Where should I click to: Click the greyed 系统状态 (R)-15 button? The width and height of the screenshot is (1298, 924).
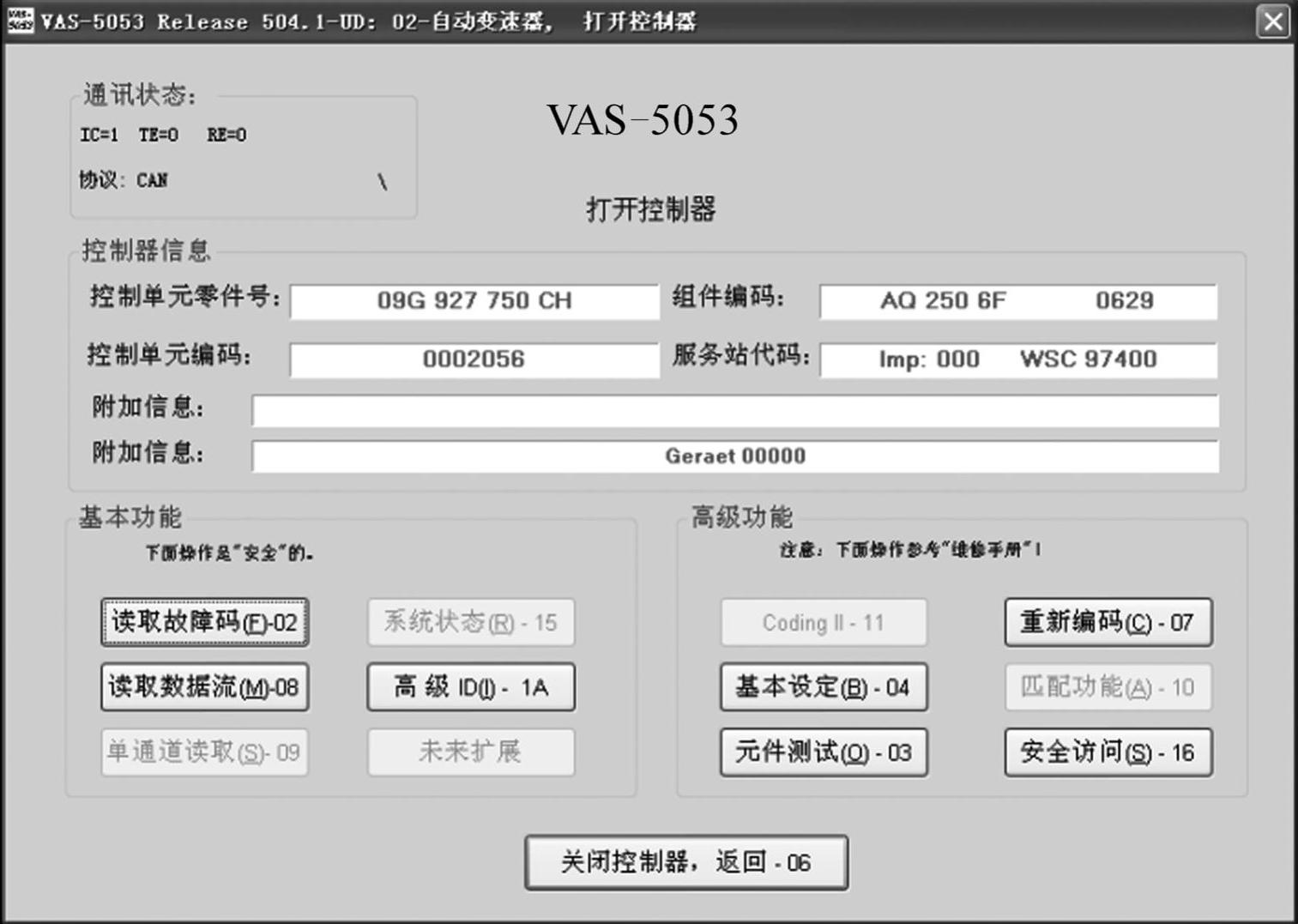pos(471,622)
